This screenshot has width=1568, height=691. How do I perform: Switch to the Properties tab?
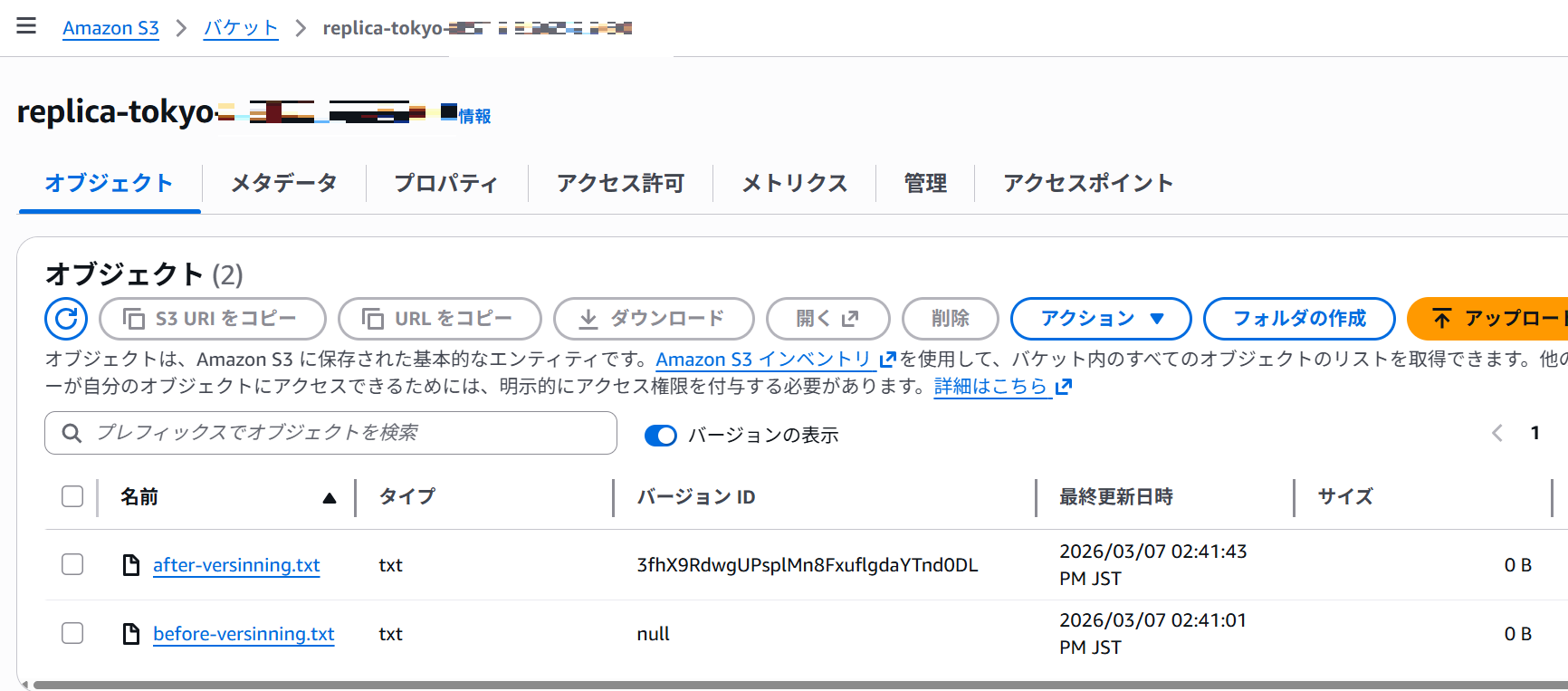446,184
